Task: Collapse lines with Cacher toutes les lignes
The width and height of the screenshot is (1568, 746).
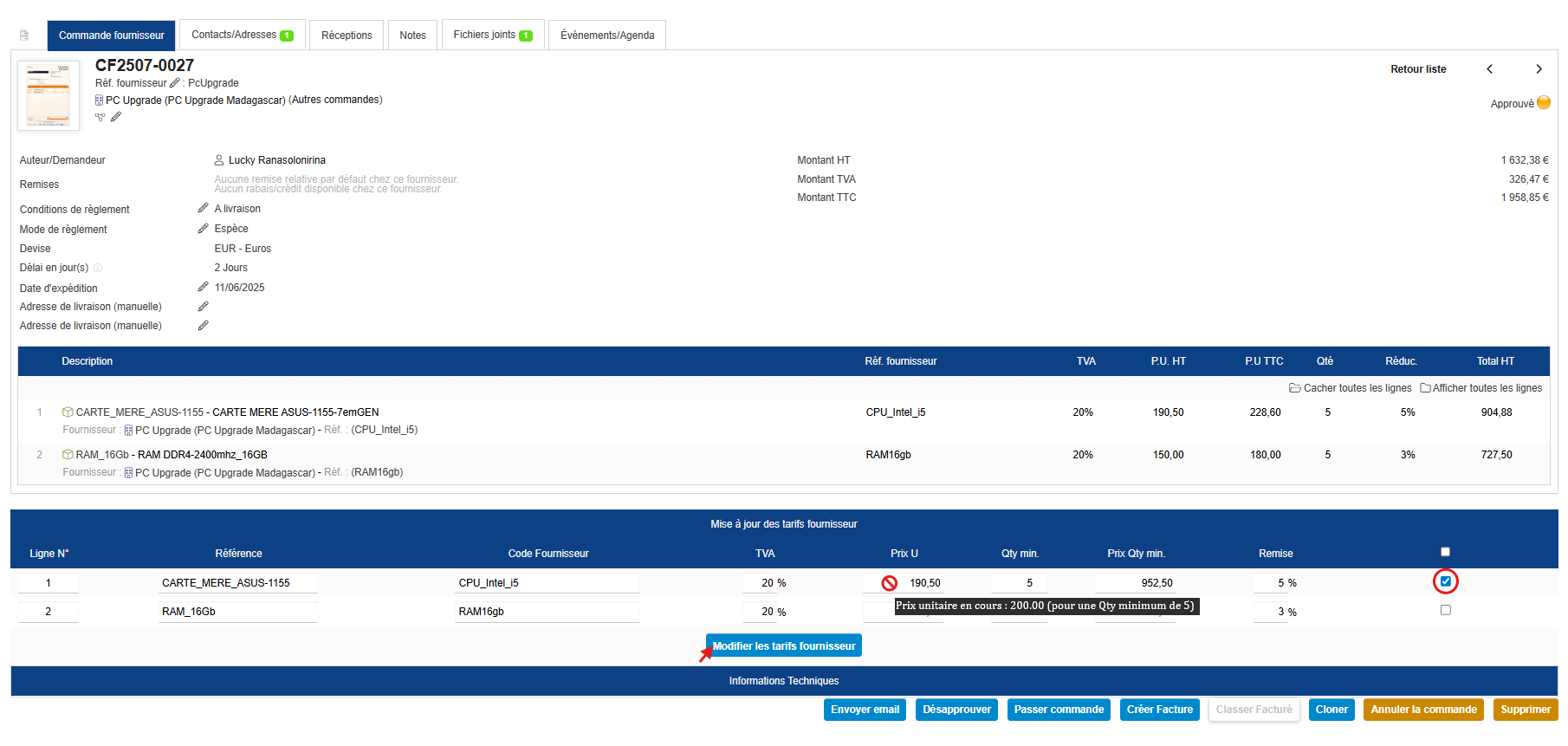Action: click(1350, 388)
